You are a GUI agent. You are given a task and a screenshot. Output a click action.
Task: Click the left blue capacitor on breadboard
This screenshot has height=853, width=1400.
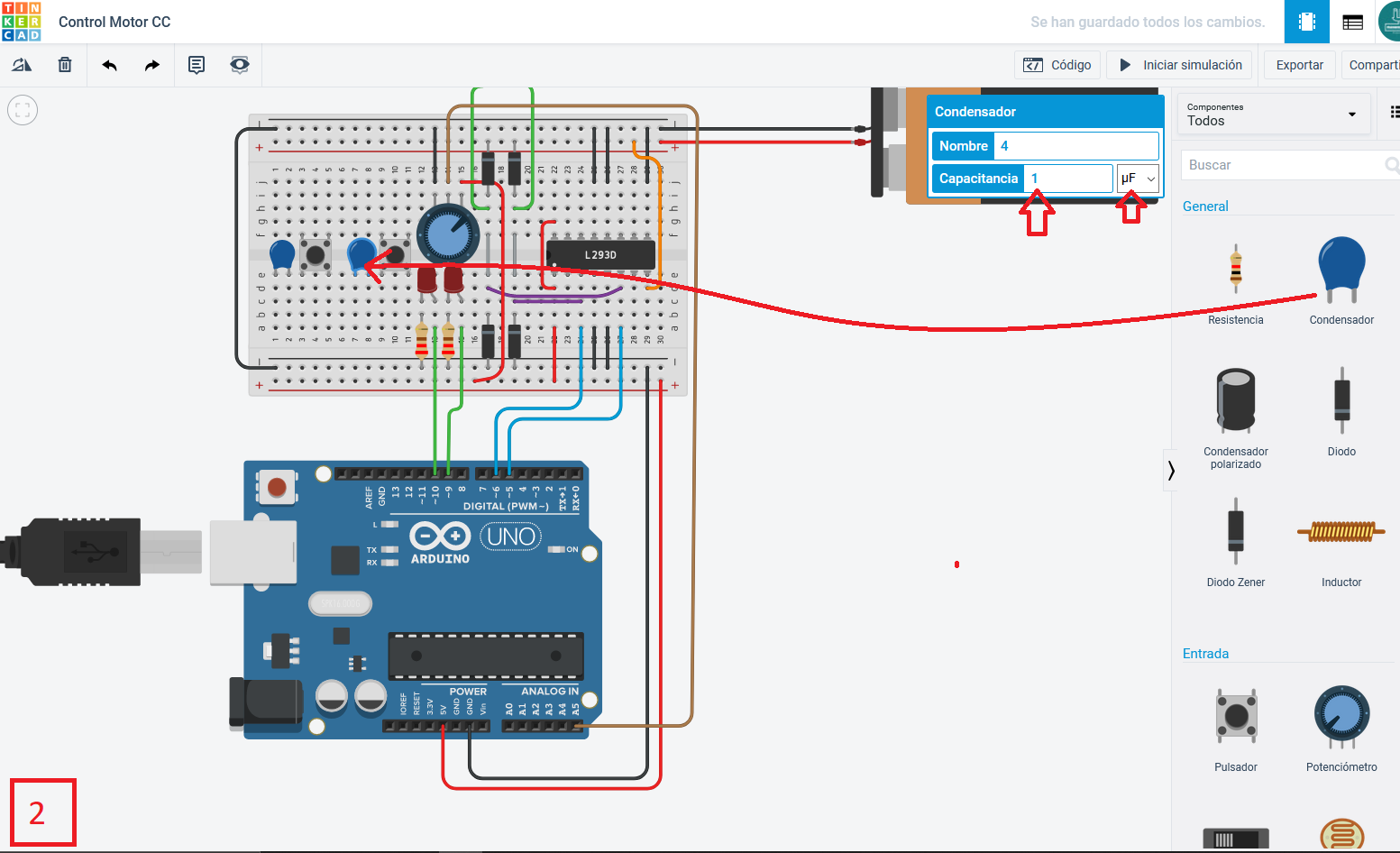tap(282, 255)
